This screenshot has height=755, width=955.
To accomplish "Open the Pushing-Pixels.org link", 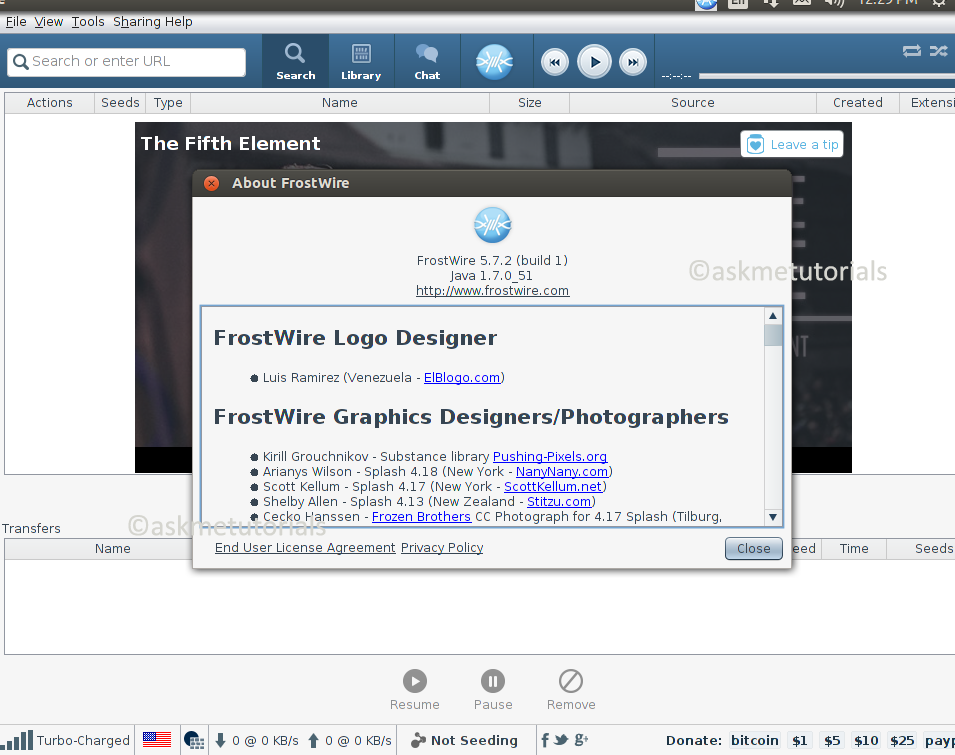I will point(549,457).
